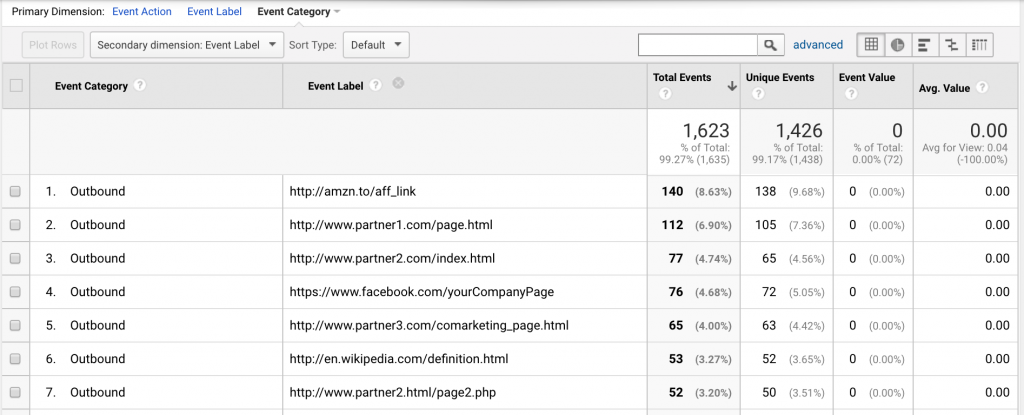Click the Event Category column header
Screen dimensions: 1024x415
click(91, 86)
